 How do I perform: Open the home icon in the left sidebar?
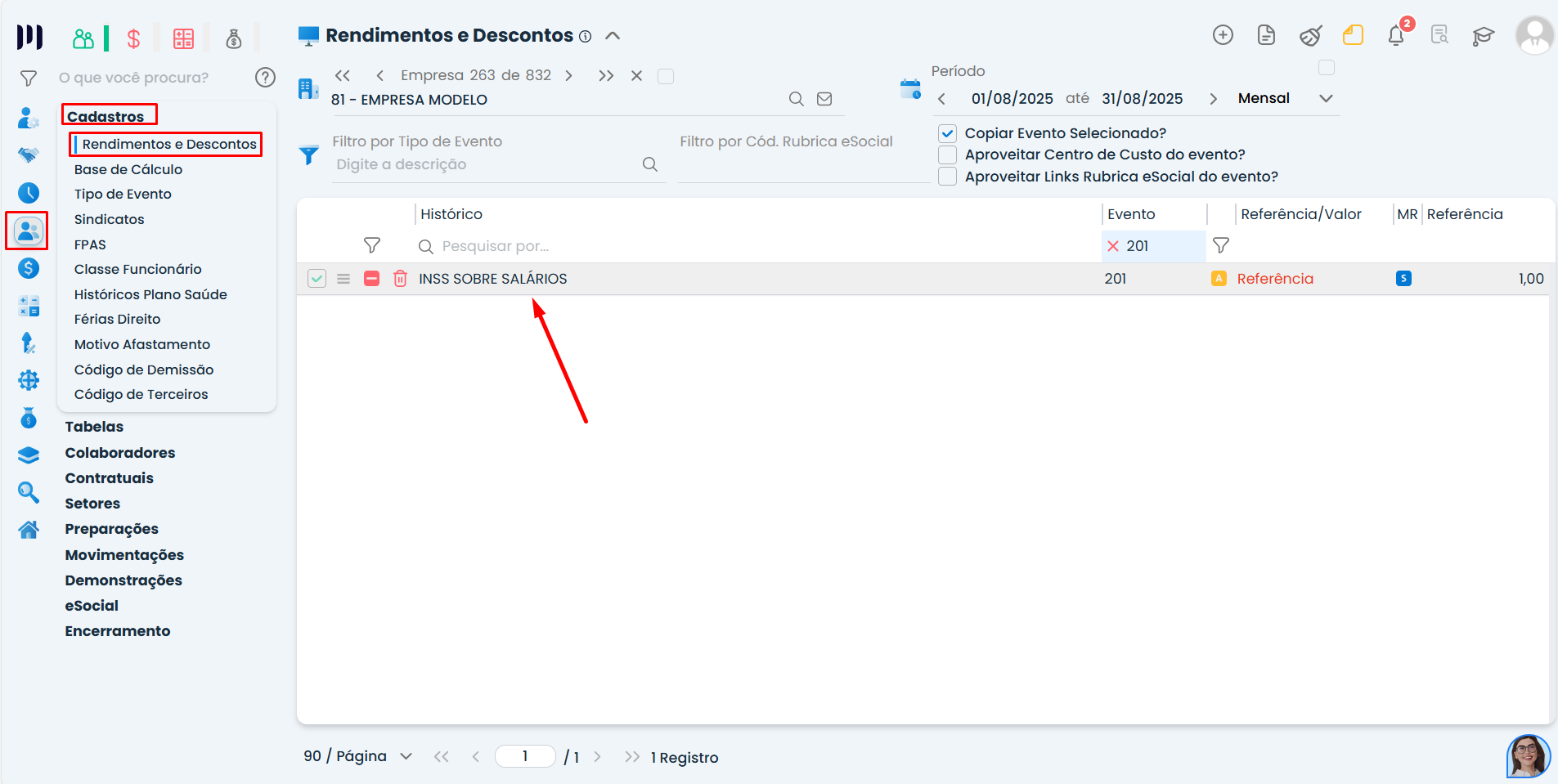click(29, 530)
